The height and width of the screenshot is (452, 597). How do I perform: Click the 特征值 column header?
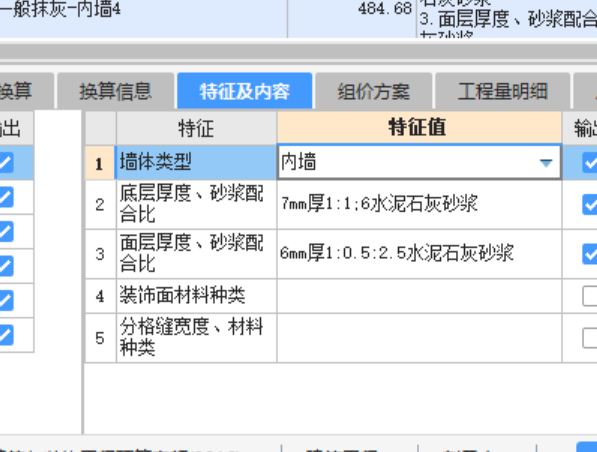pyautogui.click(x=419, y=128)
